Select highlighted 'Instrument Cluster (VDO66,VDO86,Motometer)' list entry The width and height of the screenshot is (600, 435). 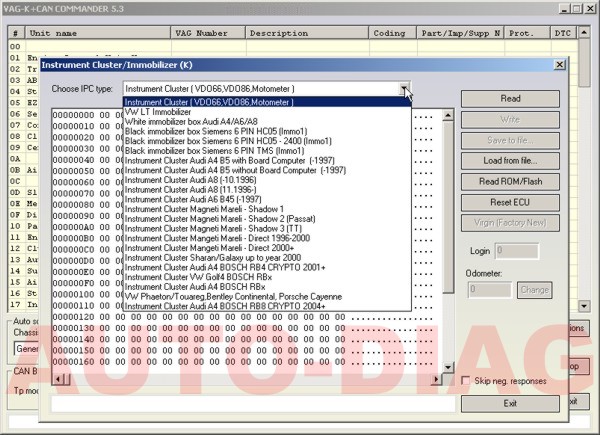coord(267,102)
